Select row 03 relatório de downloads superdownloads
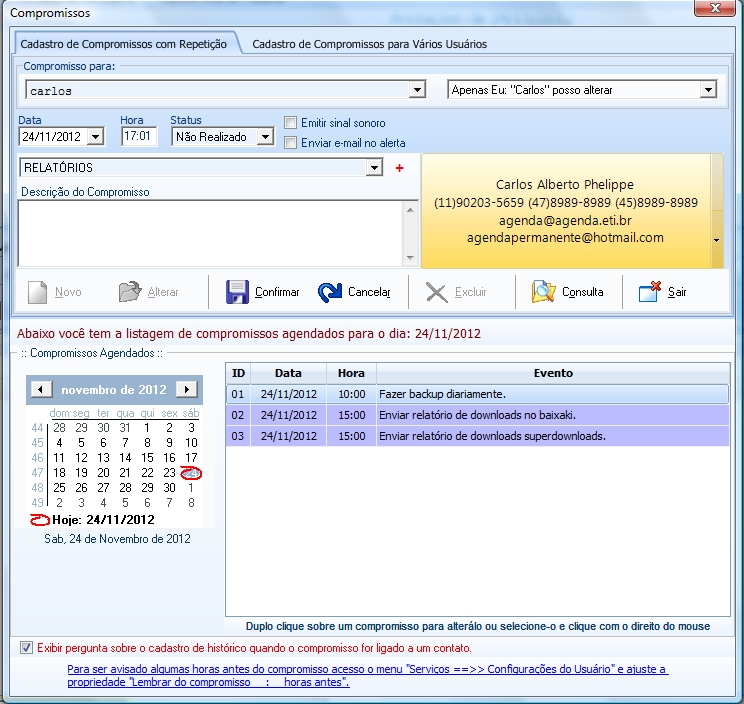The height and width of the screenshot is (704, 744). (477, 436)
